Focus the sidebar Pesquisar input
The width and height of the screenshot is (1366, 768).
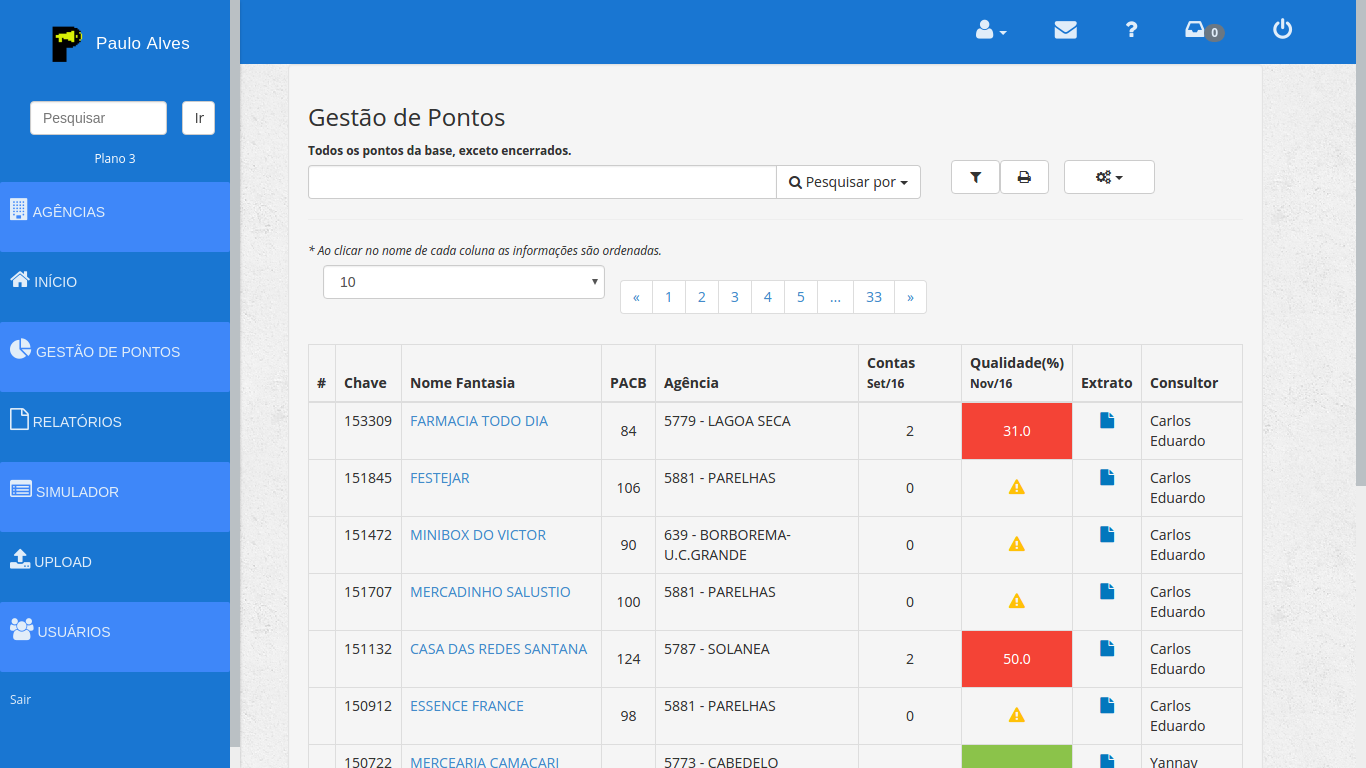pos(98,118)
